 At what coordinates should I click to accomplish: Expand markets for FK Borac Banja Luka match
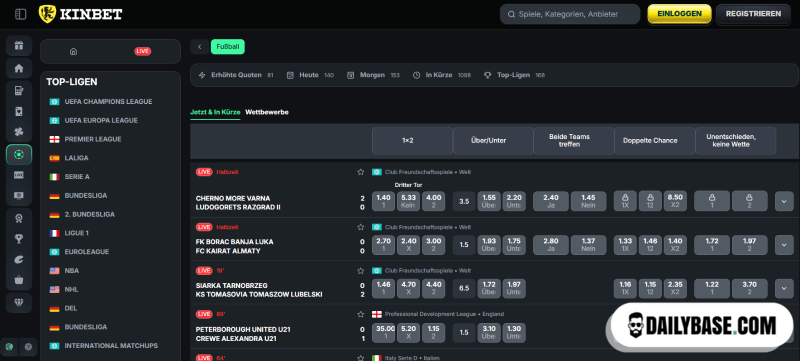coord(784,245)
